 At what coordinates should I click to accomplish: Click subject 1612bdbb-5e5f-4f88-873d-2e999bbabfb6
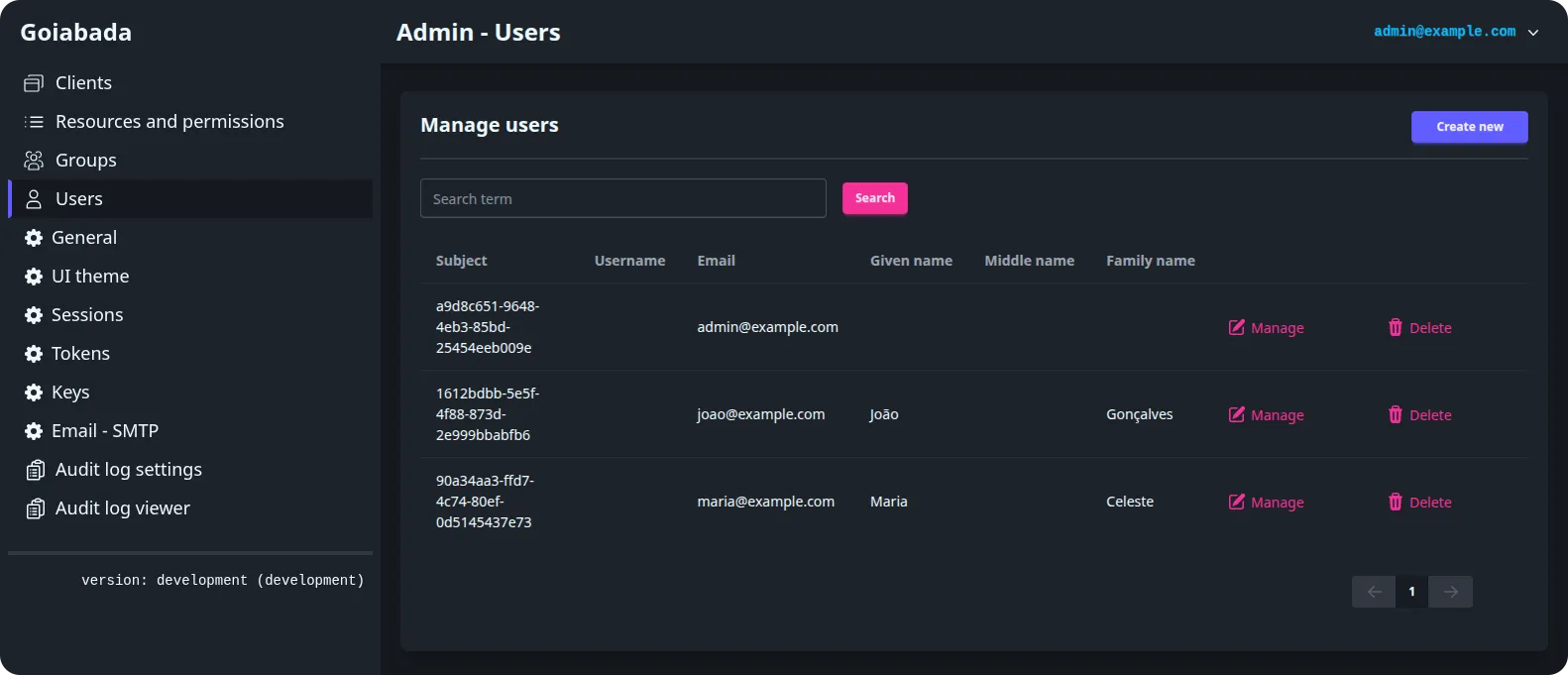click(488, 414)
